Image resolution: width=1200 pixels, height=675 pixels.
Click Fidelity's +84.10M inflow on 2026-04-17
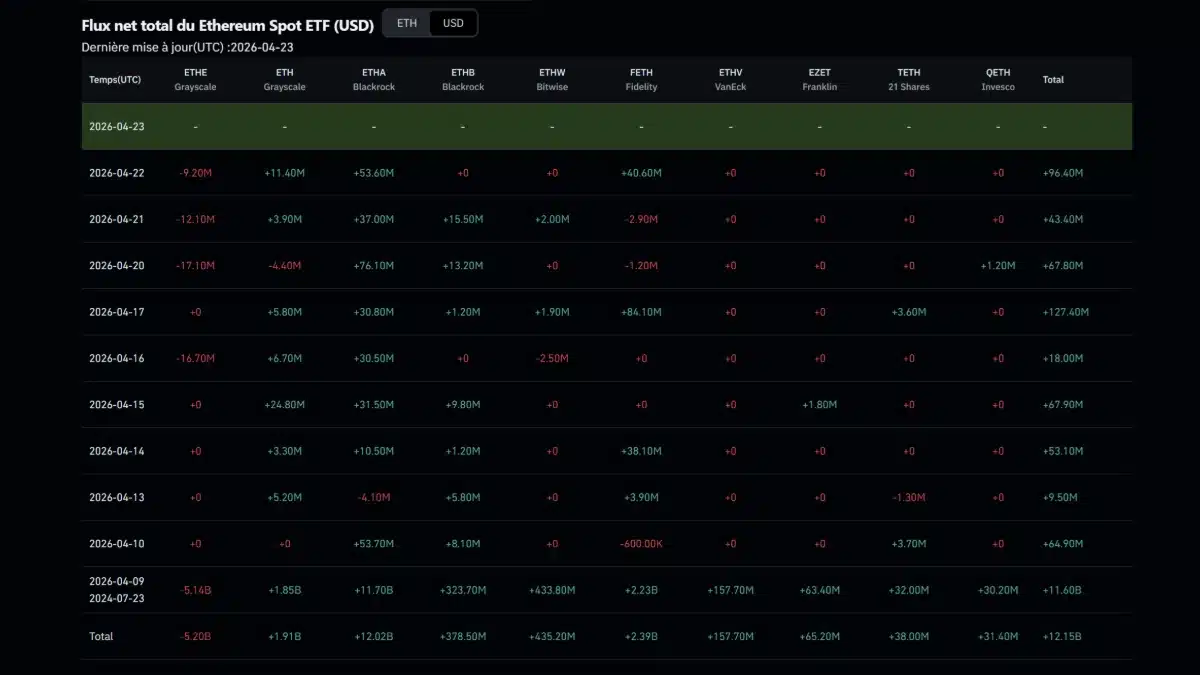tap(640, 311)
